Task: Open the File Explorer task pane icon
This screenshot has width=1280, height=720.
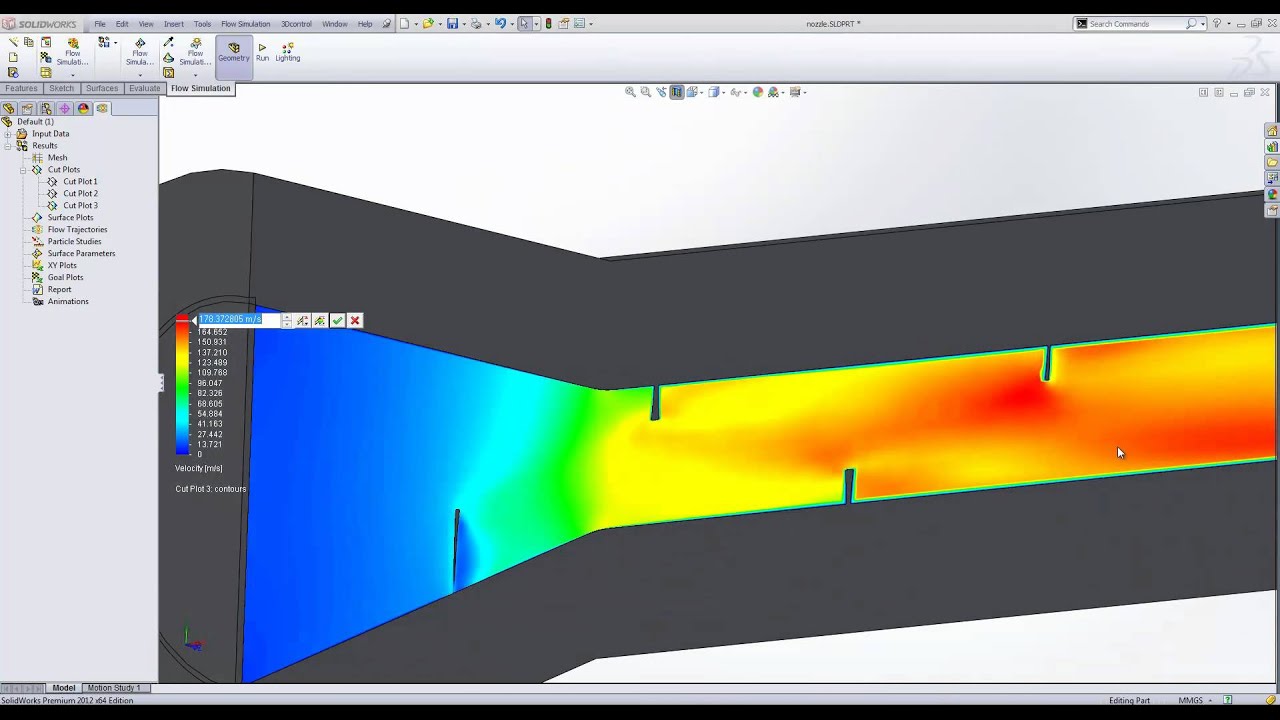Action: click(x=1272, y=163)
